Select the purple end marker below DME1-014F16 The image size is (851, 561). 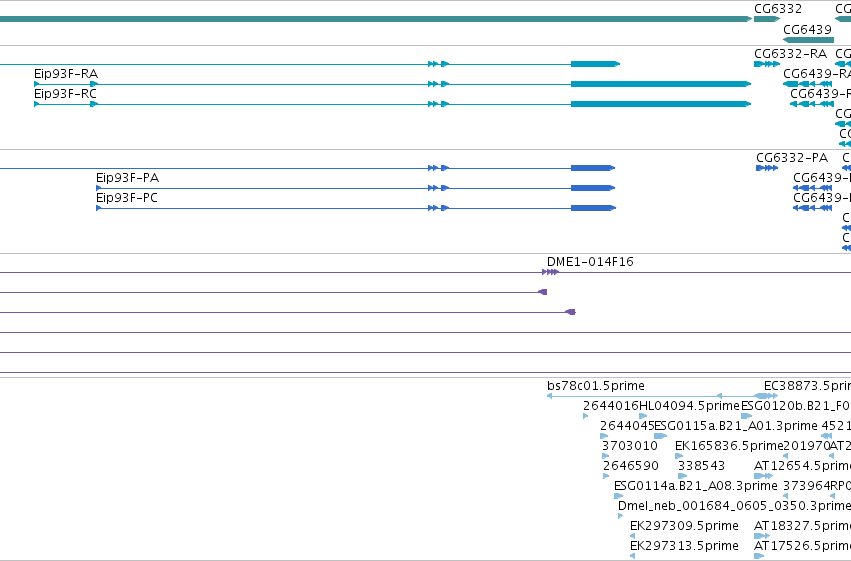click(x=543, y=292)
